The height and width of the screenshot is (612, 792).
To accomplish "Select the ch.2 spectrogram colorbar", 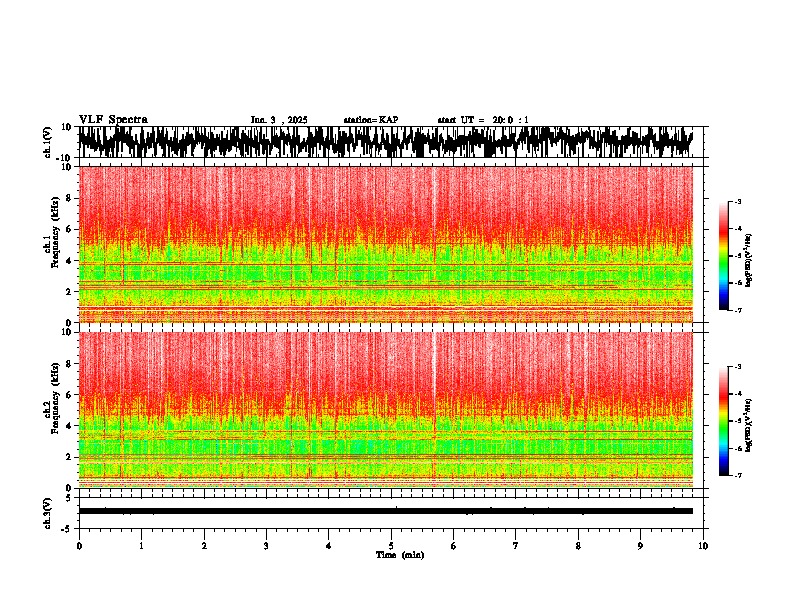I will [724, 421].
